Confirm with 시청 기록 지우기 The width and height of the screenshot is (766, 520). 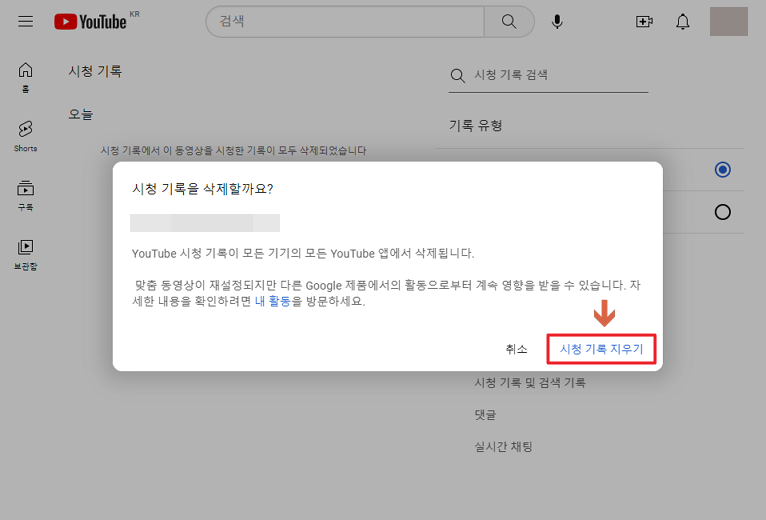pos(601,349)
